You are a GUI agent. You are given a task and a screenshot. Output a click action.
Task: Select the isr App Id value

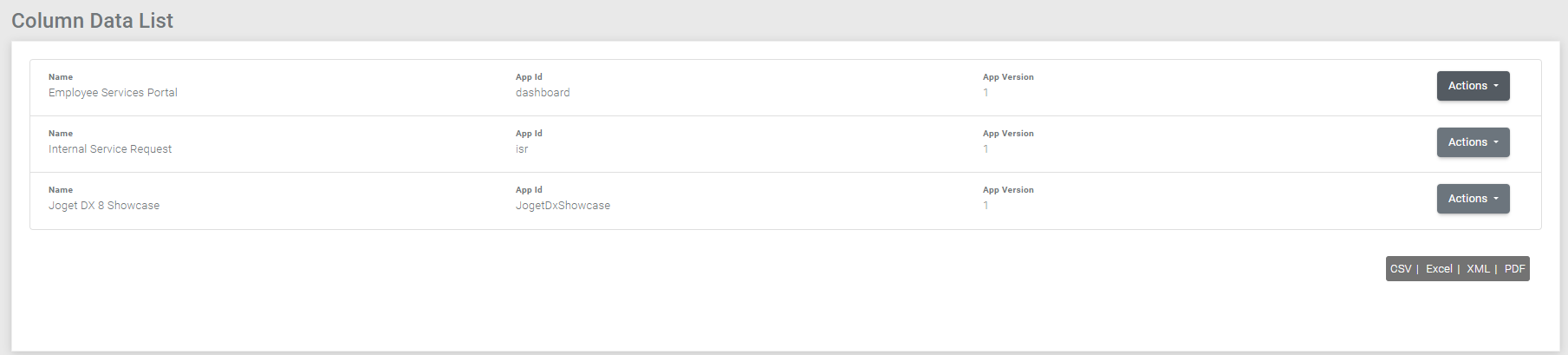click(x=522, y=149)
